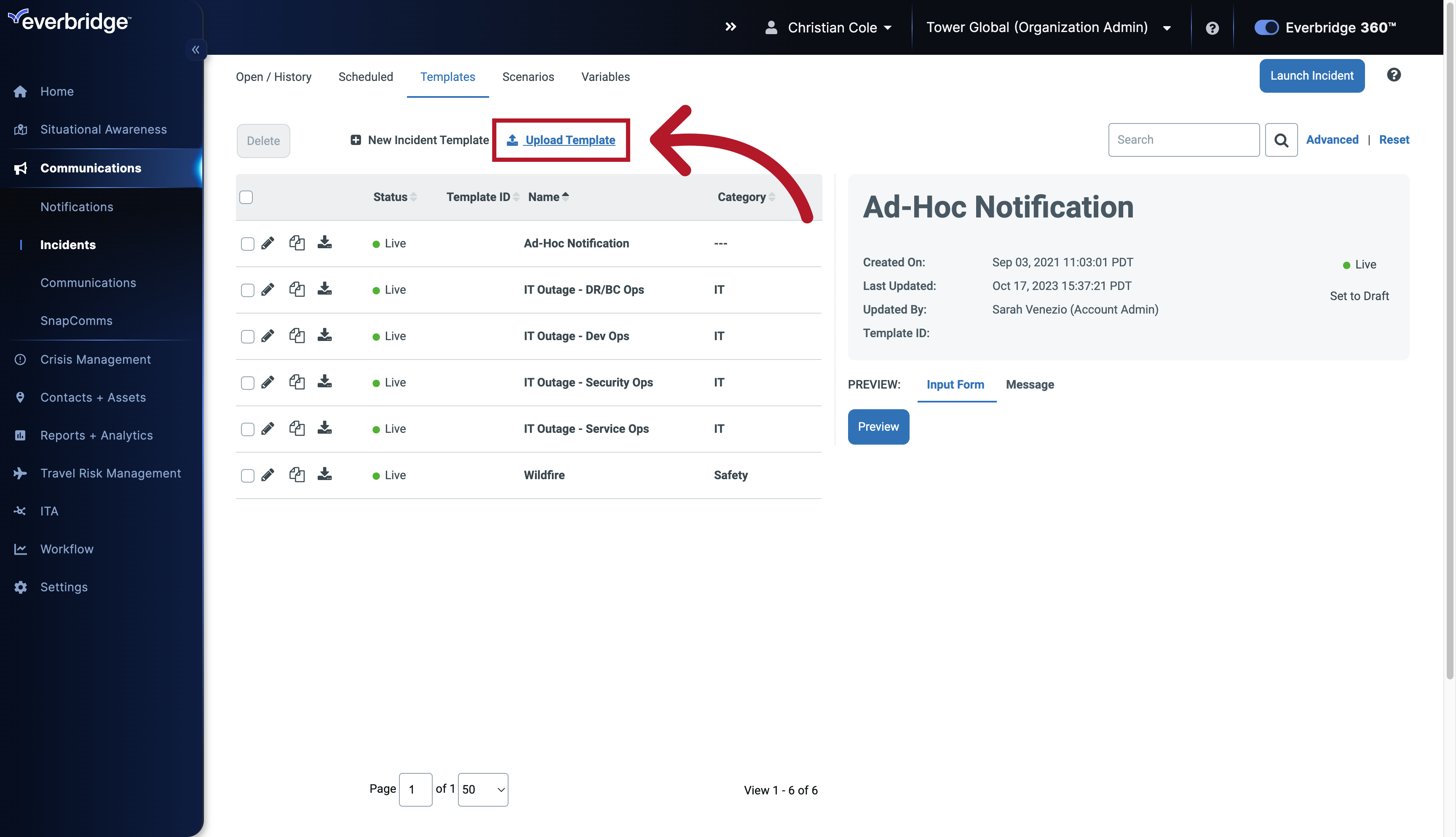Open Advanced search options
Screen dimensions: 1456x837
click(1333, 139)
